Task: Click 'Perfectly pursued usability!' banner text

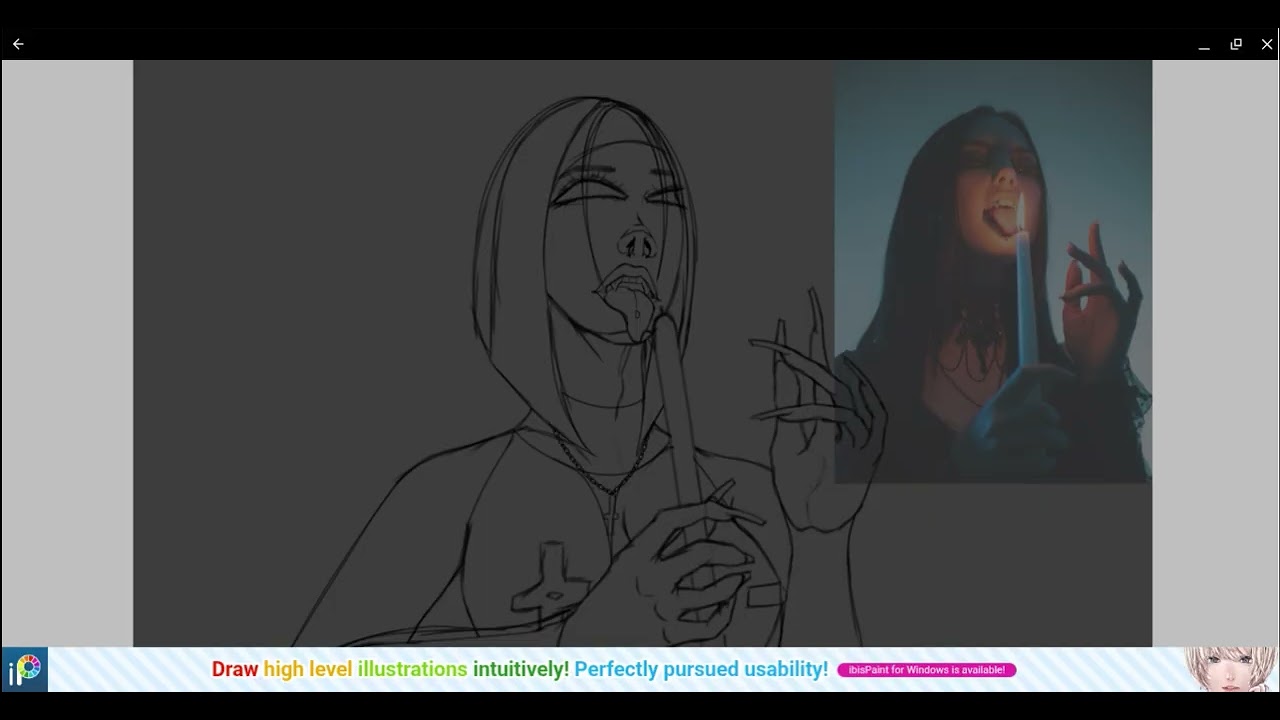Action: click(x=701, y=670)
